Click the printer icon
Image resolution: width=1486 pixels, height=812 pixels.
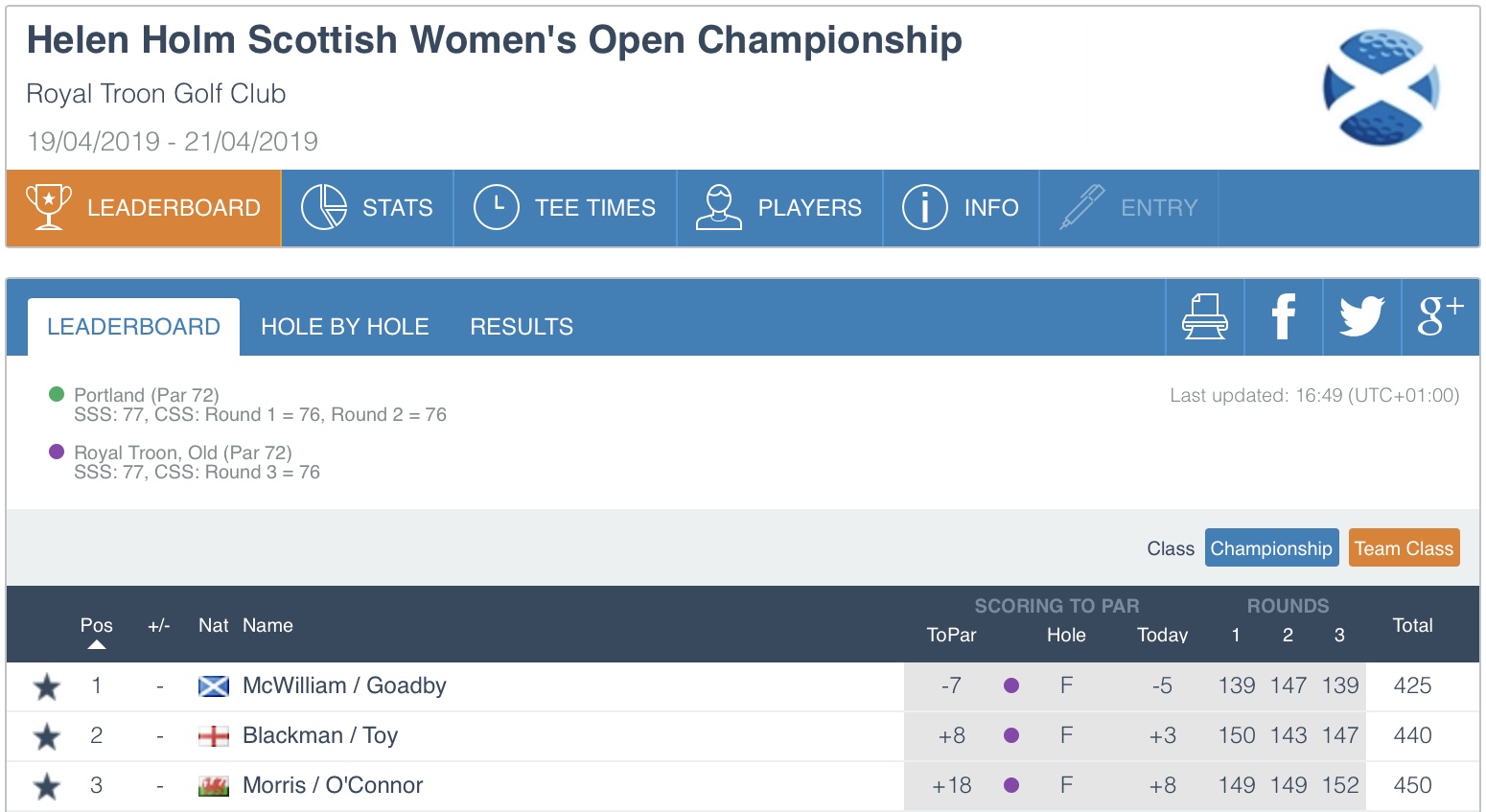tap(1204, 317)
